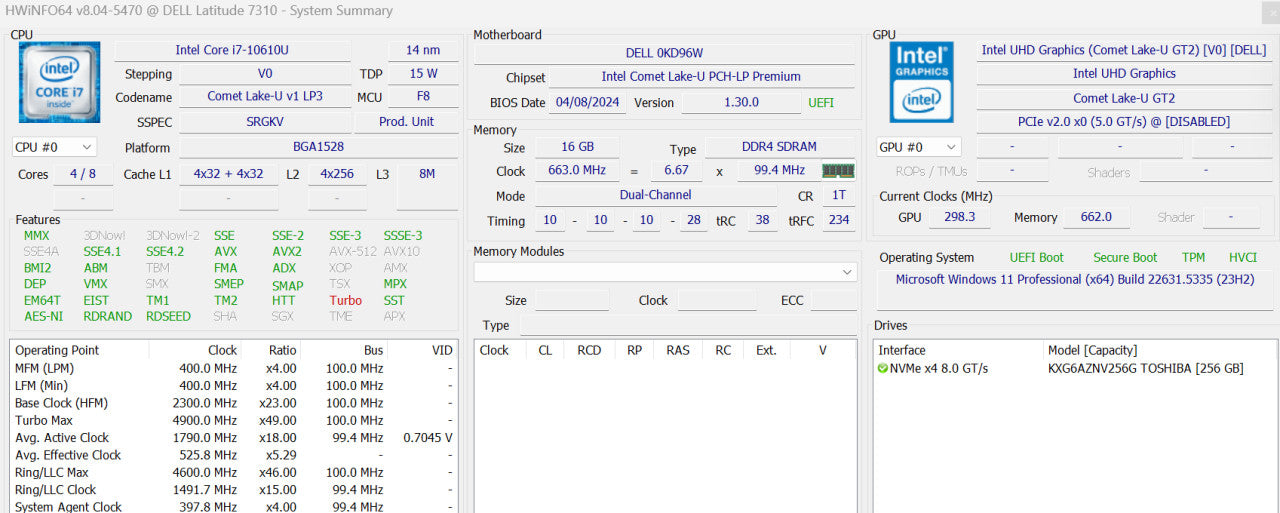Click the tRC value 38
This screenshot has width=1280, height=513.
[762, 221]
